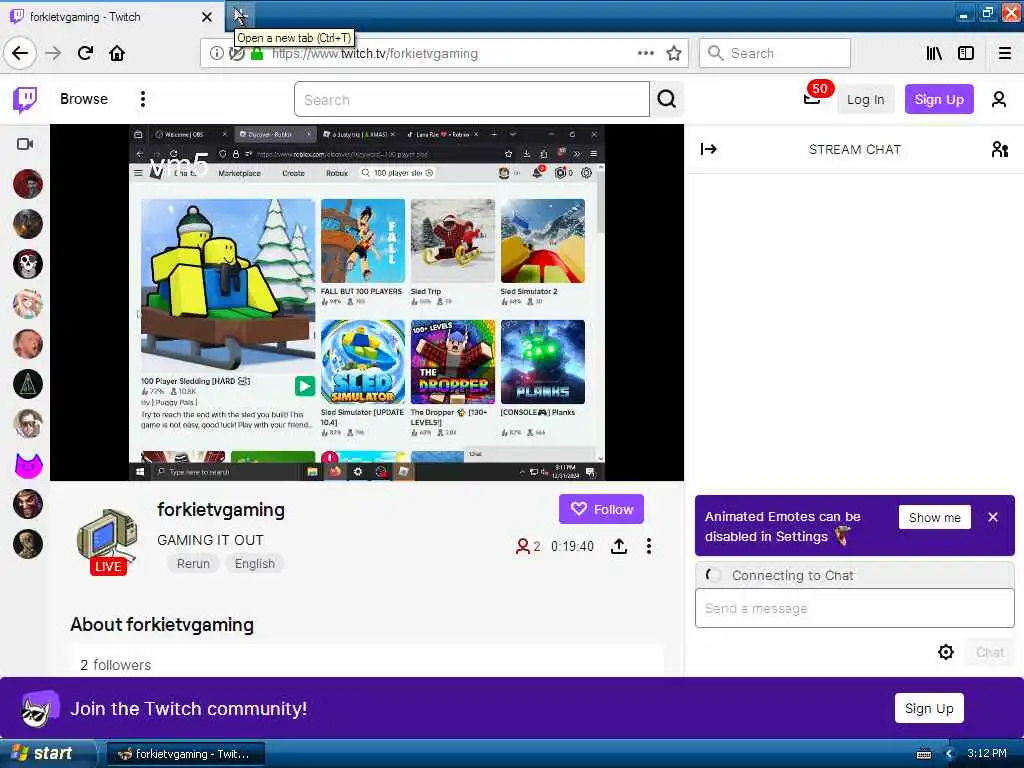Click the GAMING IT OUT stream title
The image size is (1024, 768).
pos(210,540)
